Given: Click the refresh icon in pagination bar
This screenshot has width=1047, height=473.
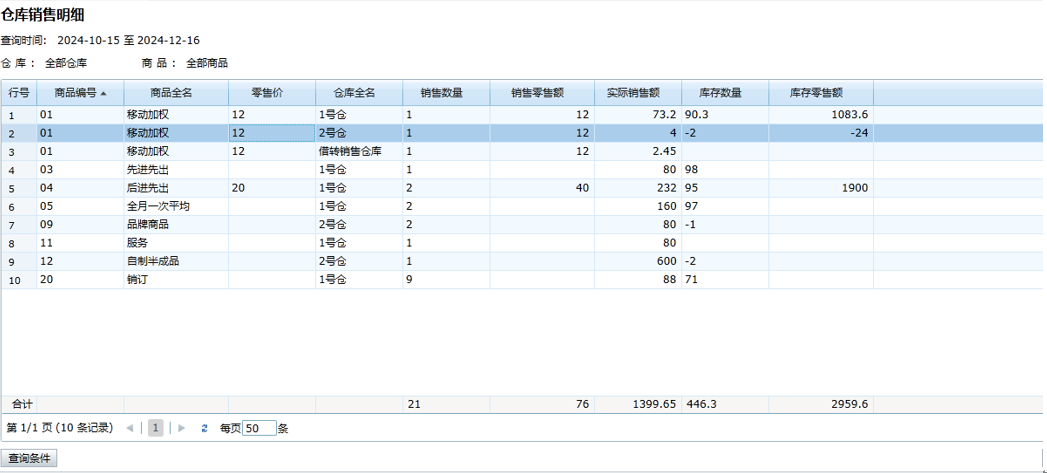Looking at the screenshot, I should point(204,428).
